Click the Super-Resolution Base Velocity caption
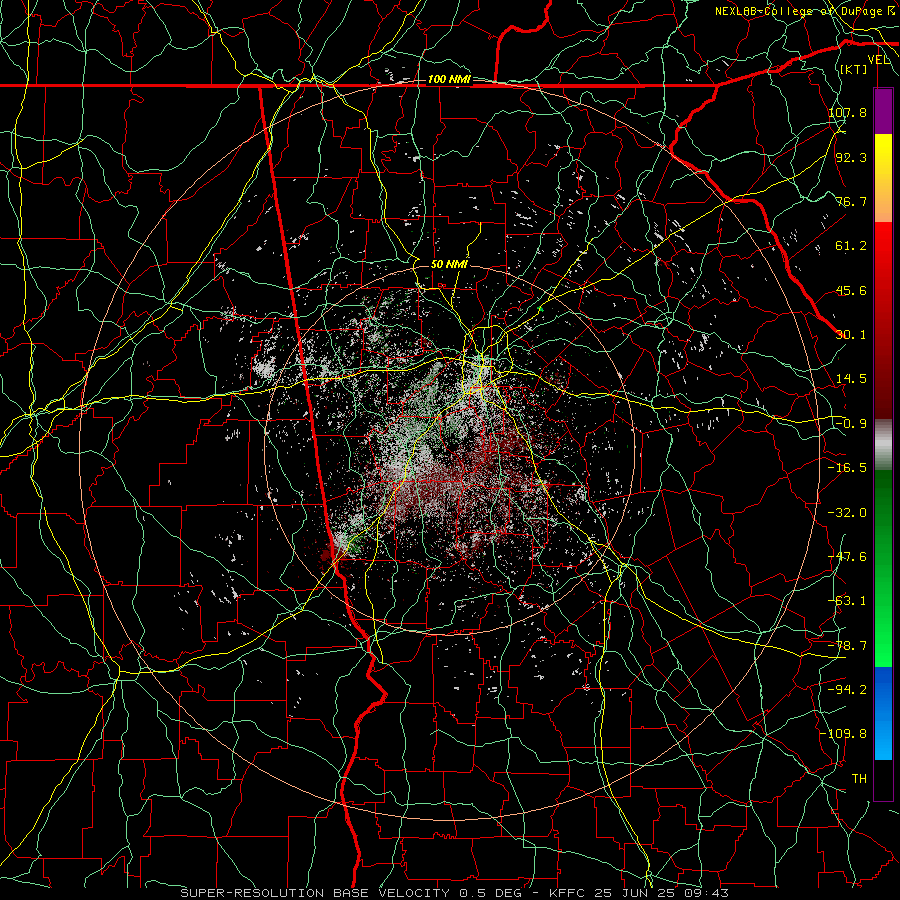Image resolution: width=900 pixels, height=900 pixels. coord(455,893)
